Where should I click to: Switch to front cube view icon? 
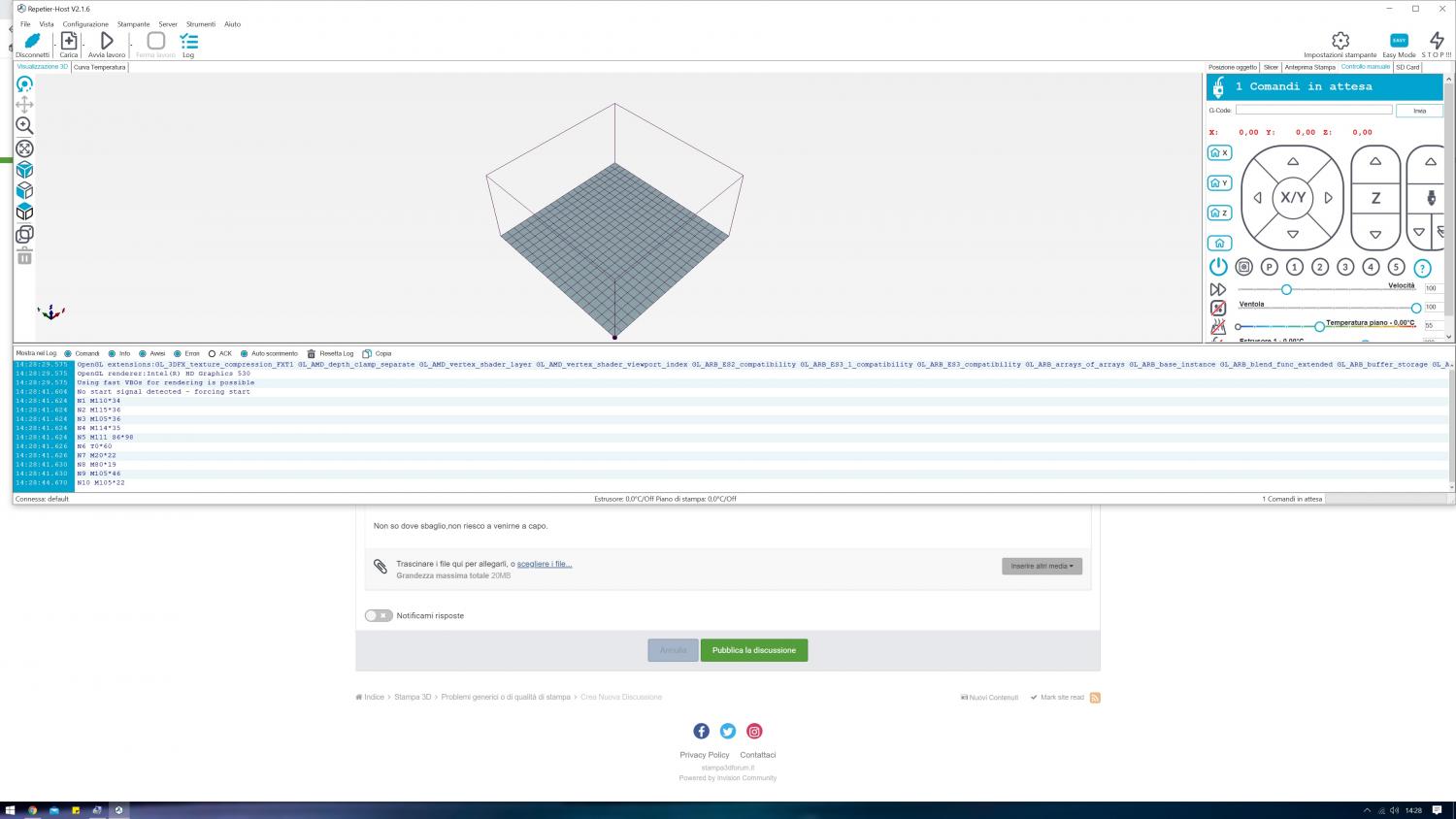pos(24,191)
